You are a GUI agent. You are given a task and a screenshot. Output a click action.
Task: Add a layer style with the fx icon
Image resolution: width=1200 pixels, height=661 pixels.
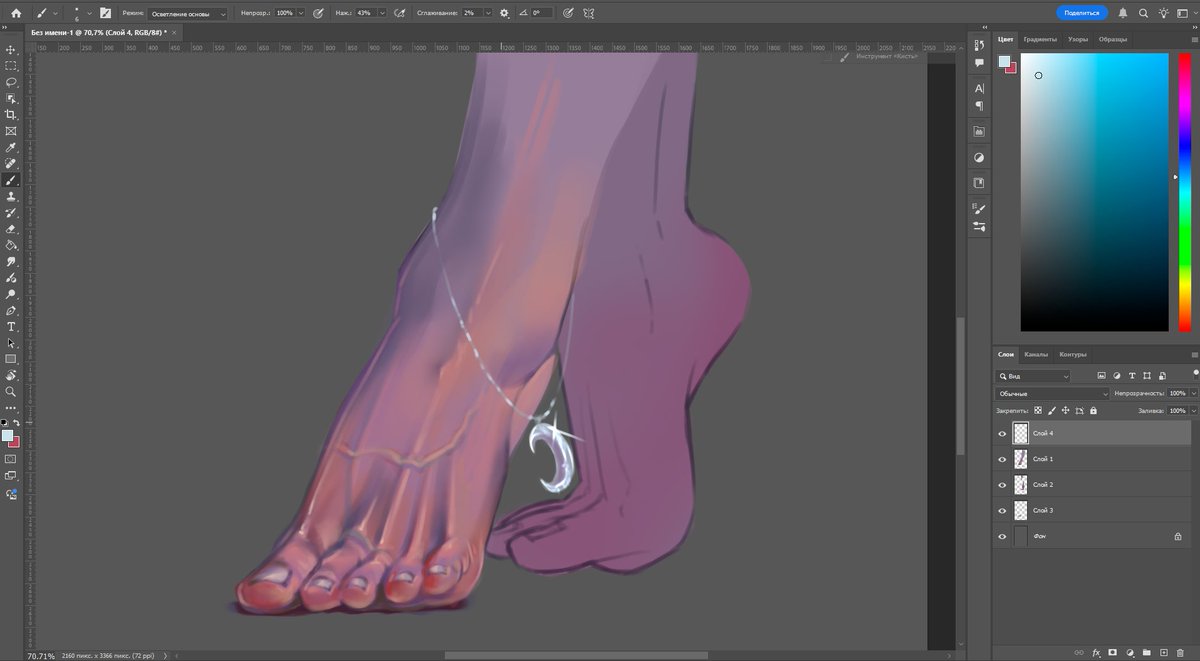tap(1095, 651)
